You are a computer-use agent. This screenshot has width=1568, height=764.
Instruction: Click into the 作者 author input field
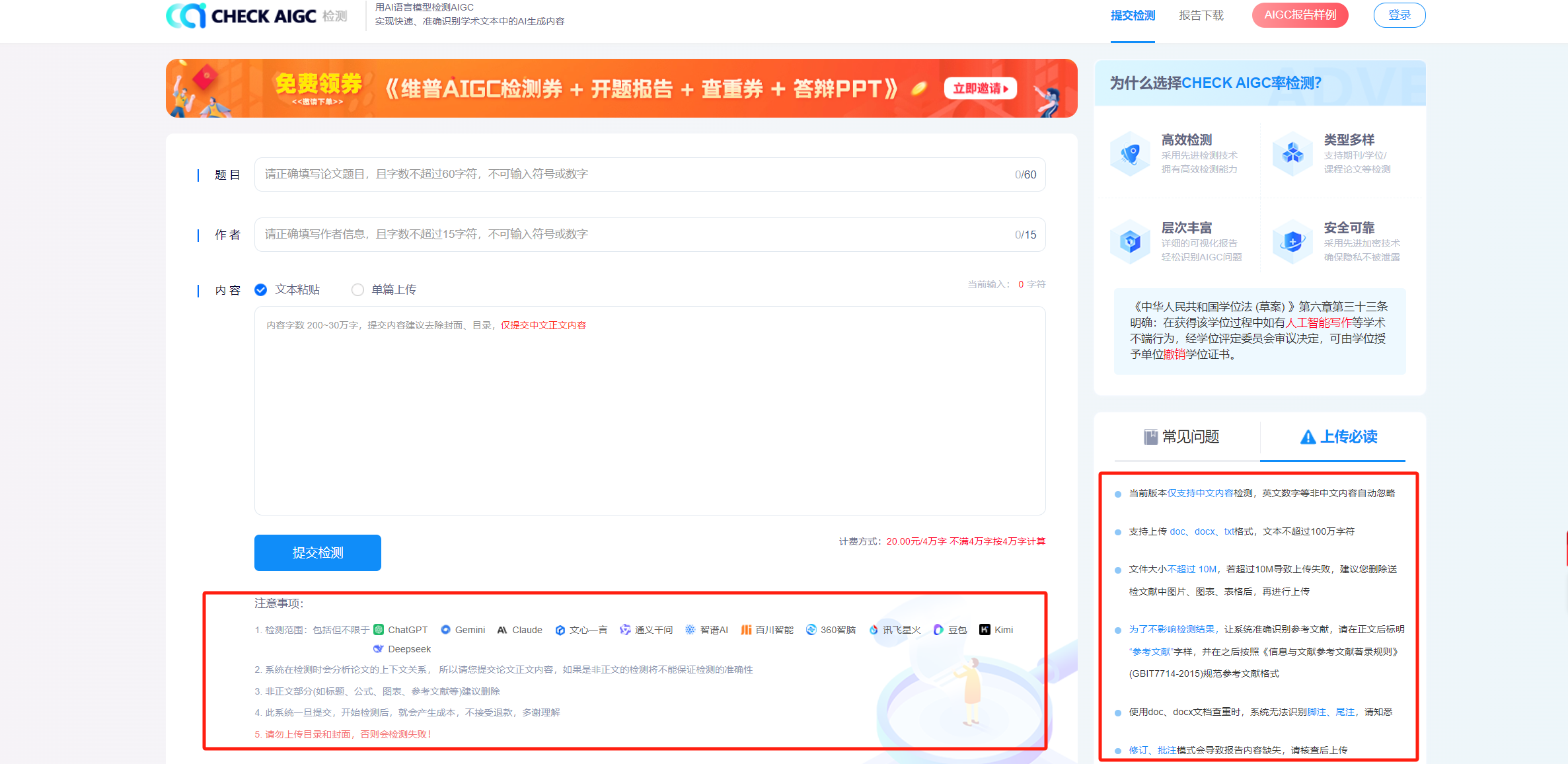[x=634, y=235]
